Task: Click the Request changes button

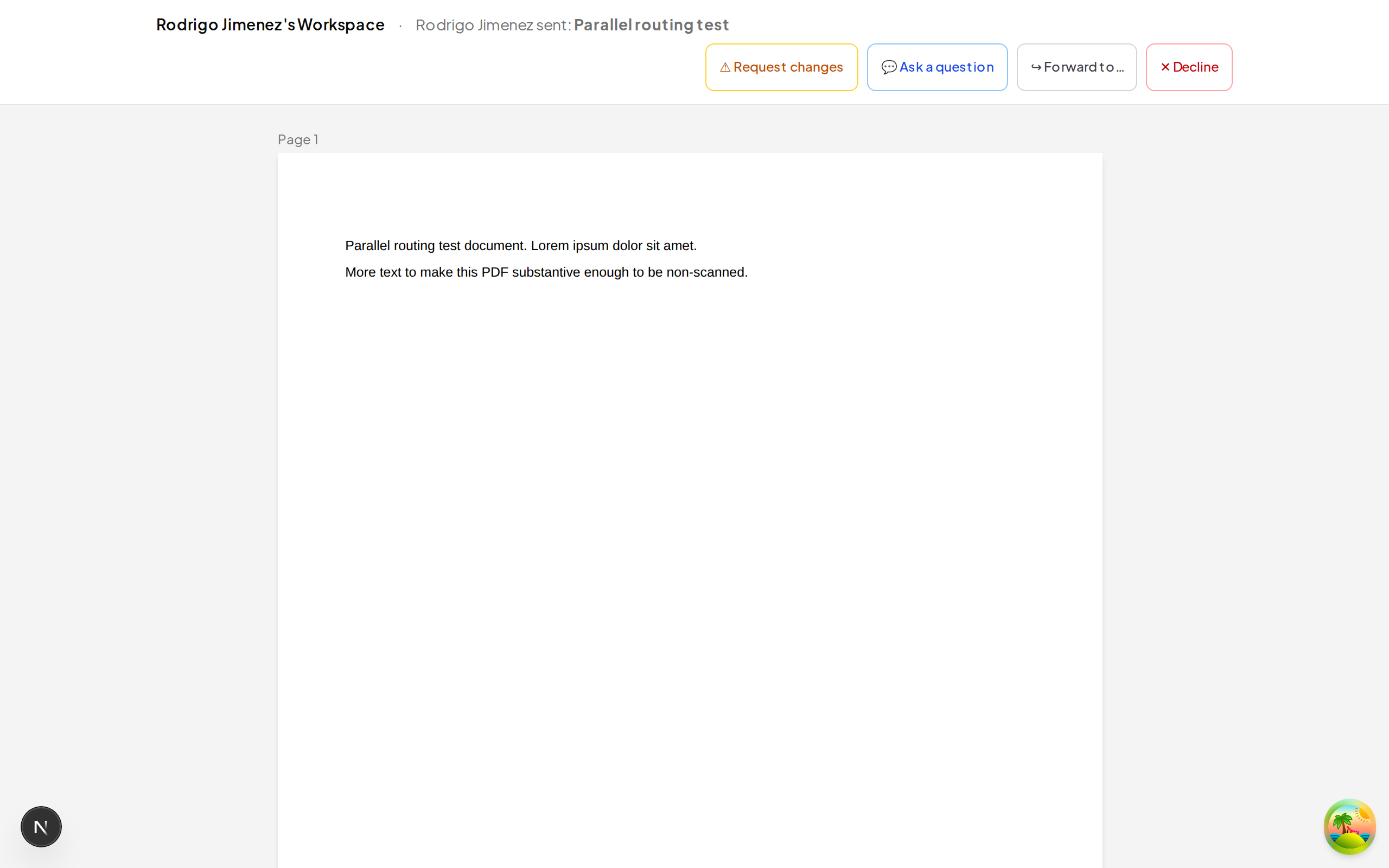Action: pyautogui.click(x=781, y=67)
